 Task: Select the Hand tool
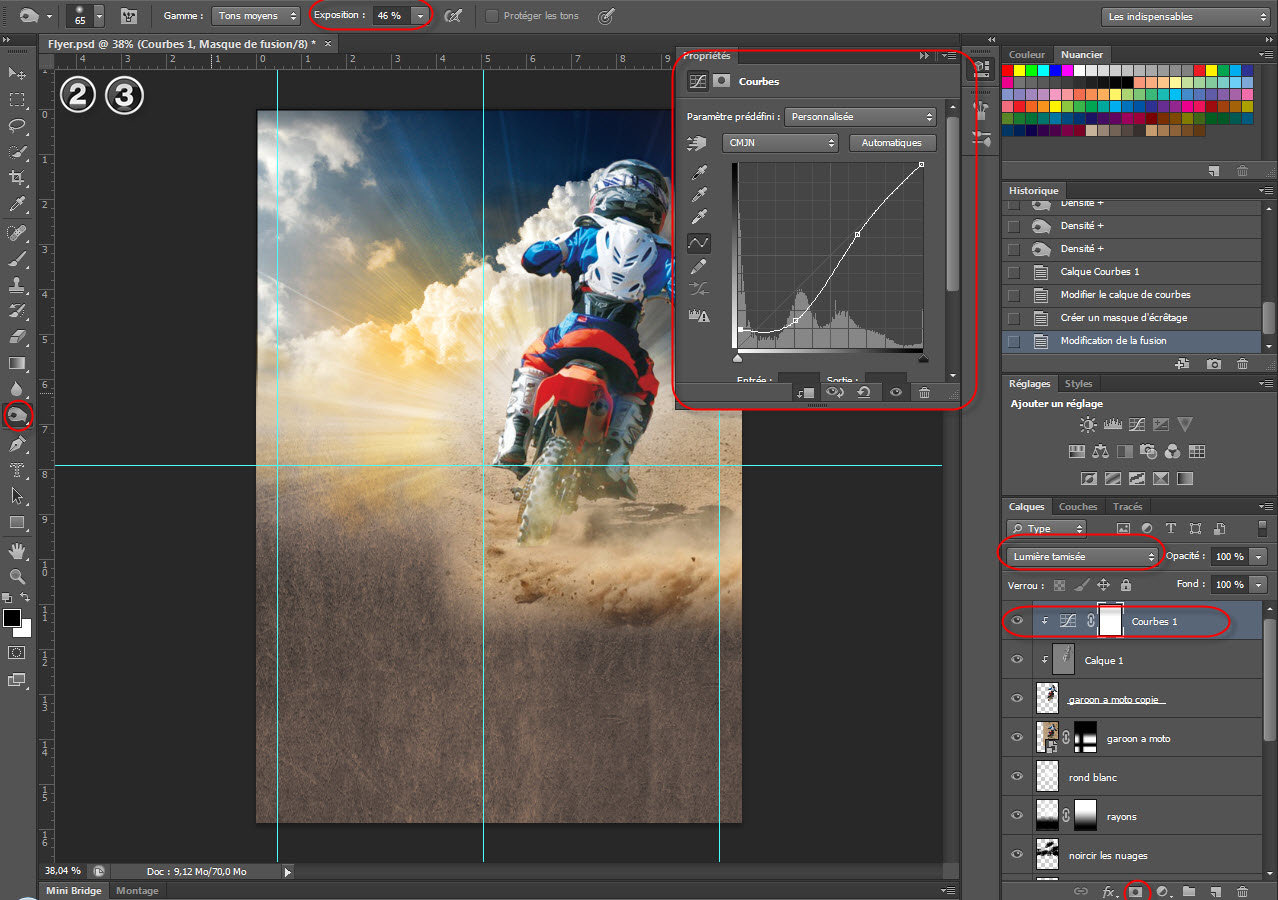point(17,551)
